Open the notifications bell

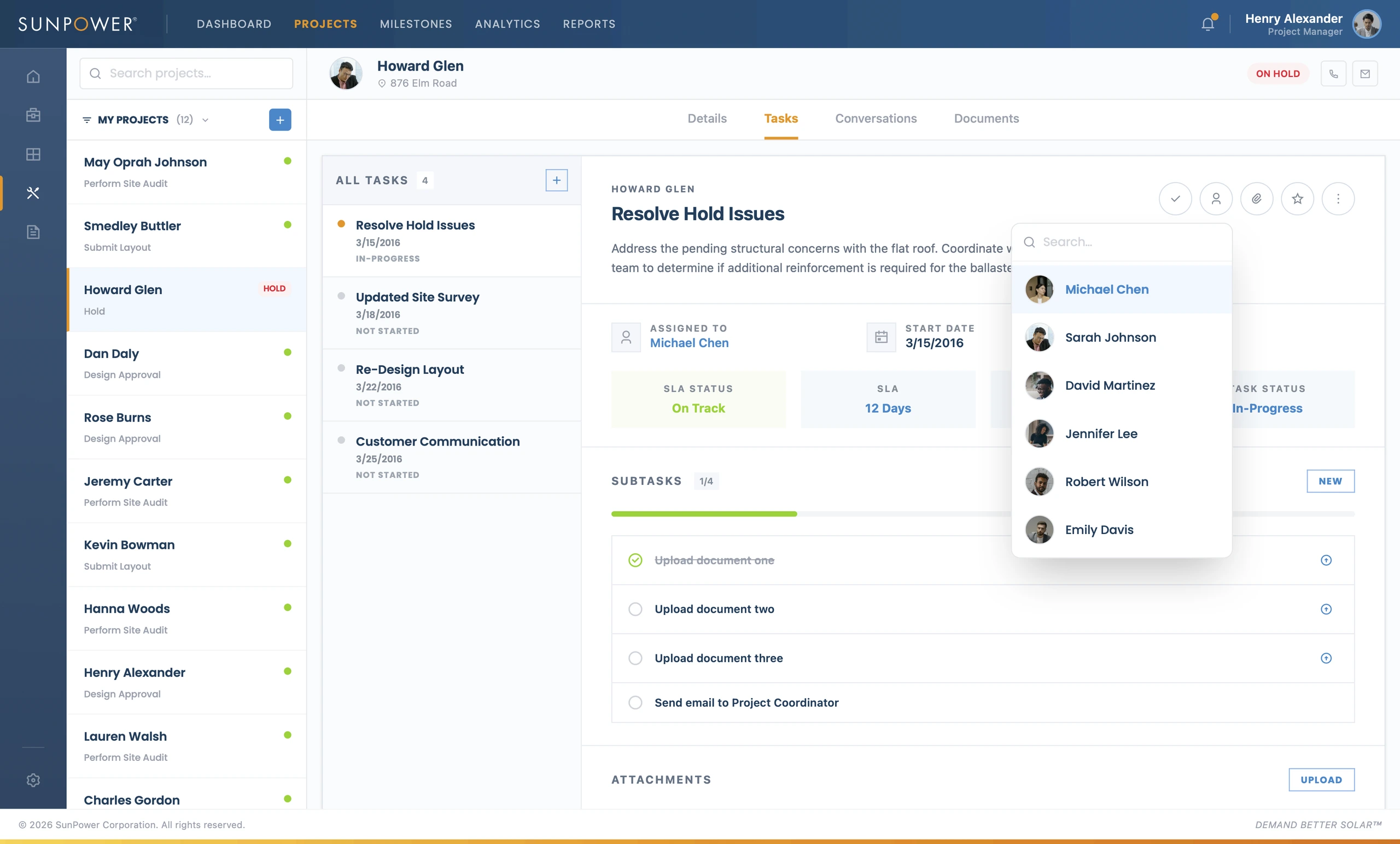coord(1208,24)
